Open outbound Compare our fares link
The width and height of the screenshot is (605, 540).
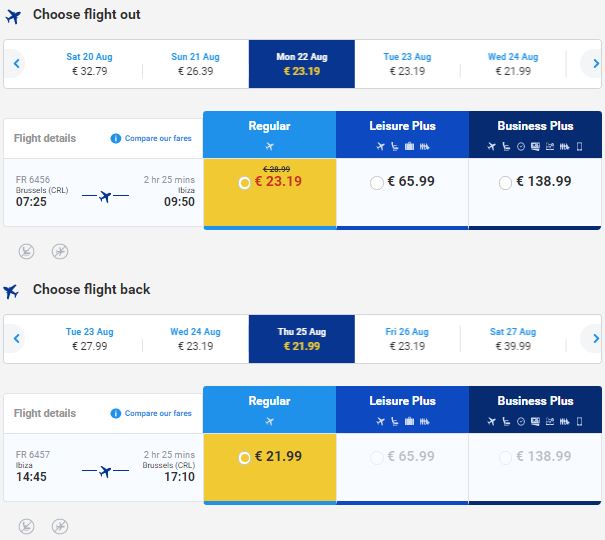[158, 138]
